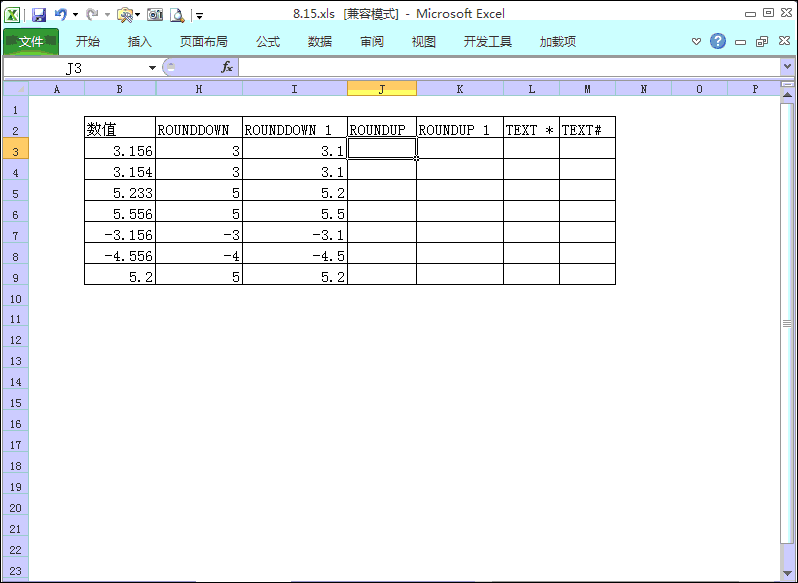Click the camera icon in quick access toolbar
This screenshot has width=798, height=583.
click(x=155, y=15)
